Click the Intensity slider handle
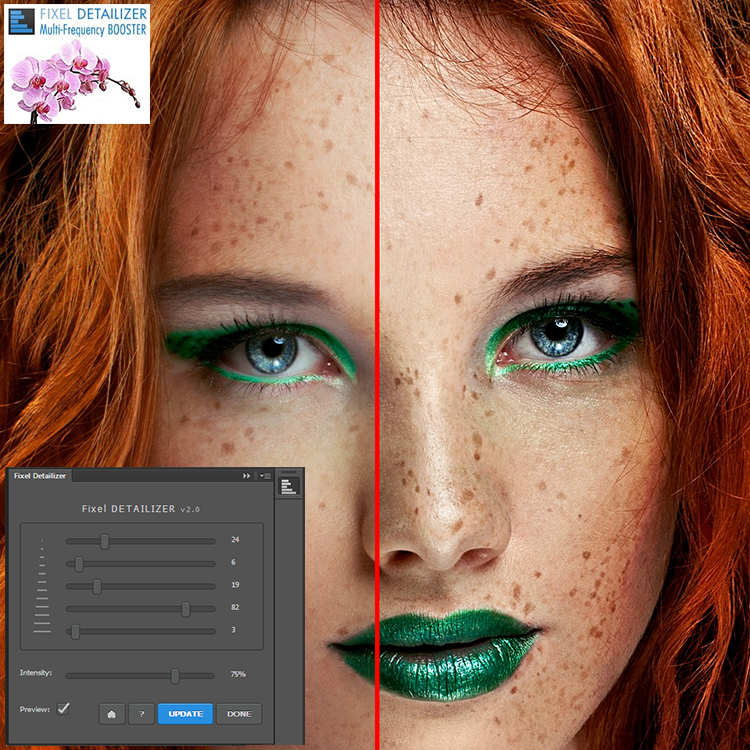This screenshot has width=750, height=750. click(175, 675)
